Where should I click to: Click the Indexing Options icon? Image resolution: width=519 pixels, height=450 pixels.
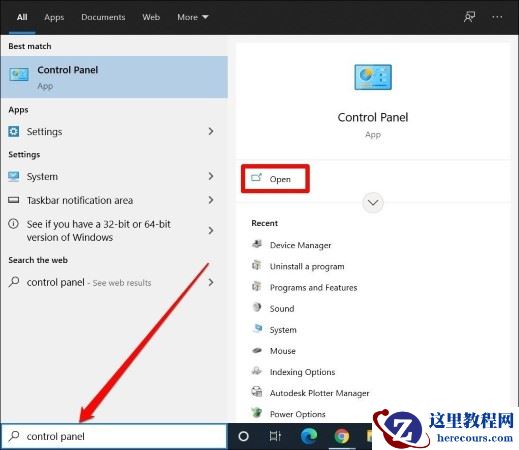tap(257, 371)
